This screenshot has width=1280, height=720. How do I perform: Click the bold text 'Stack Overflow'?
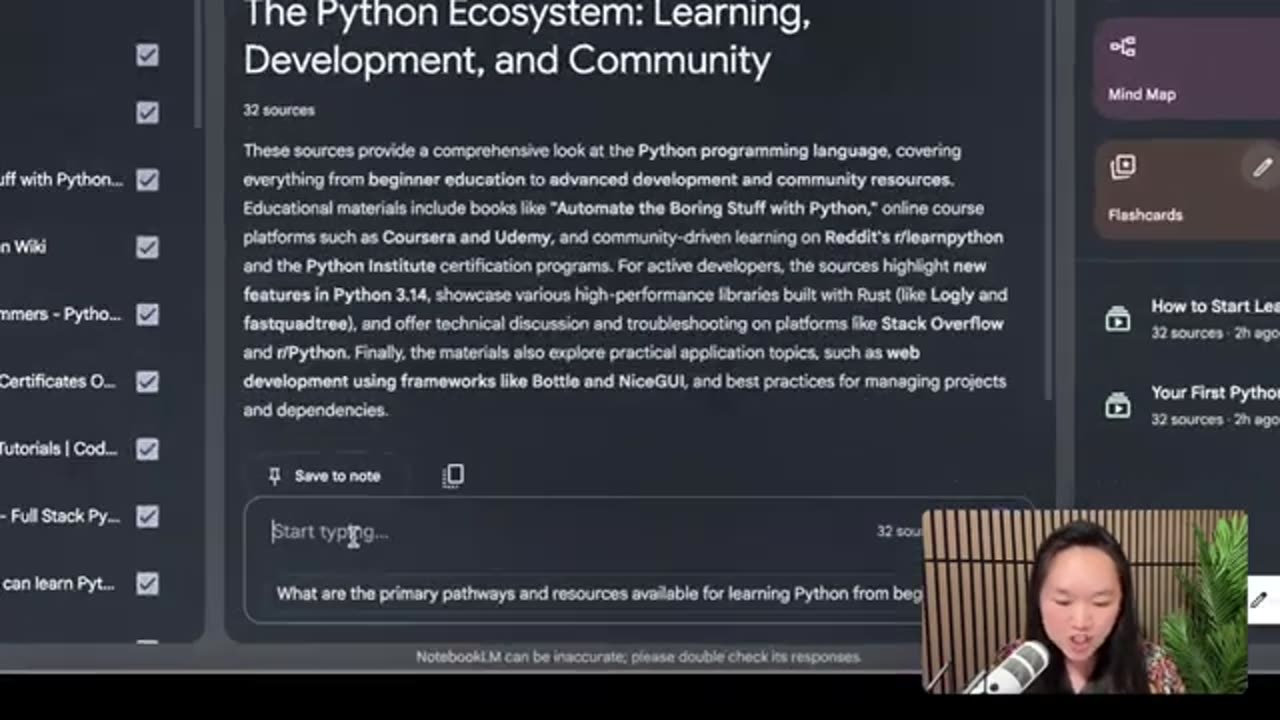(x=942, y=323)
